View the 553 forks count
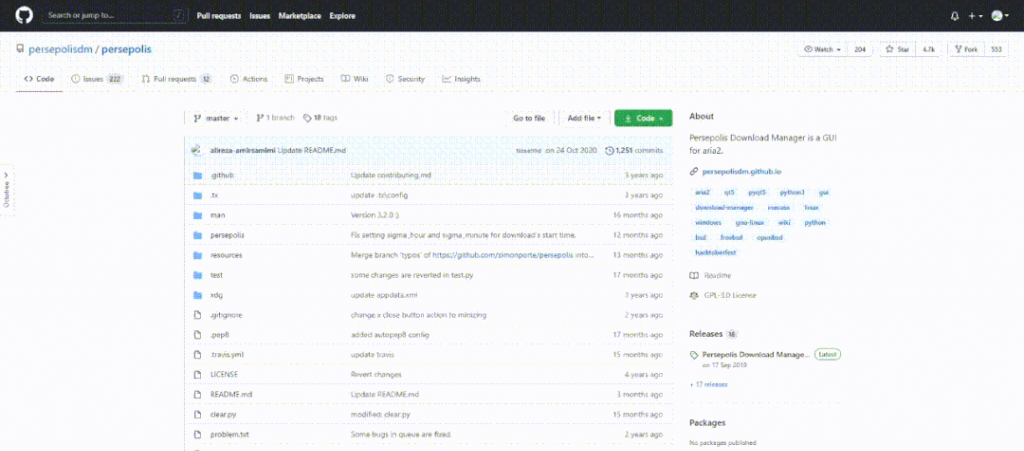 coord(996,50)
